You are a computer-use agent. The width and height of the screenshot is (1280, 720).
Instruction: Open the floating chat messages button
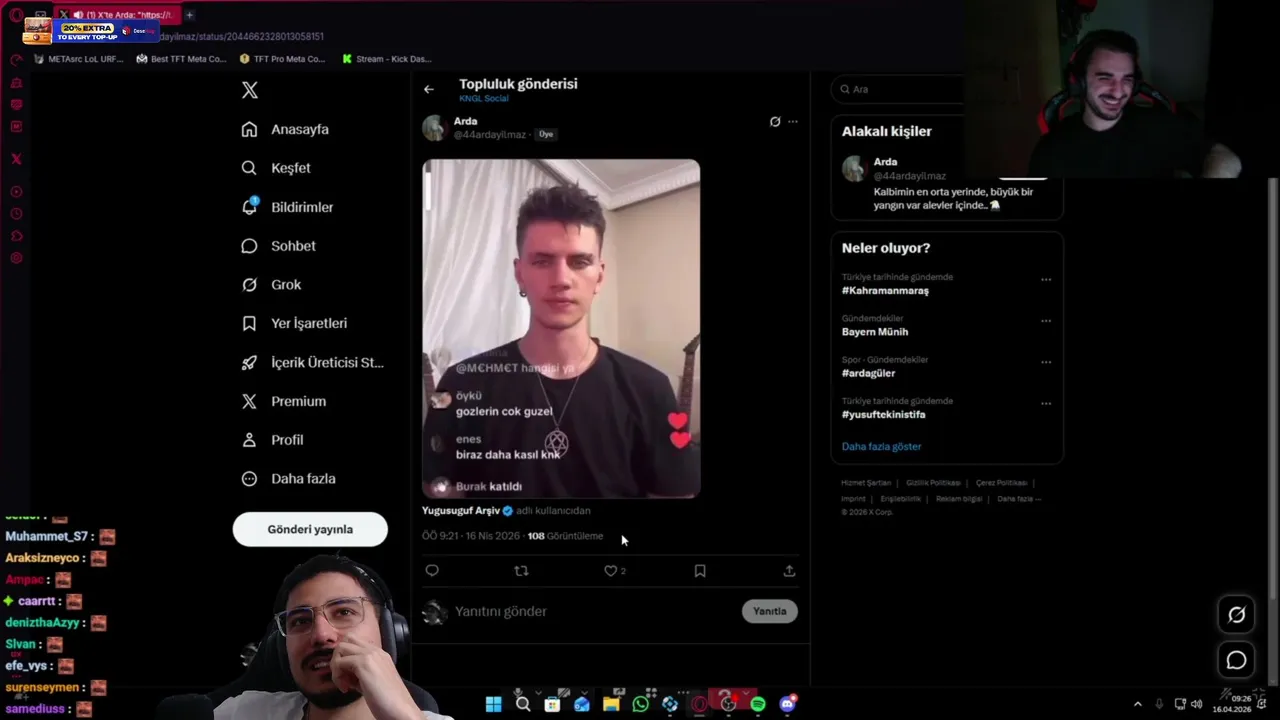(x=1237, y=661)
